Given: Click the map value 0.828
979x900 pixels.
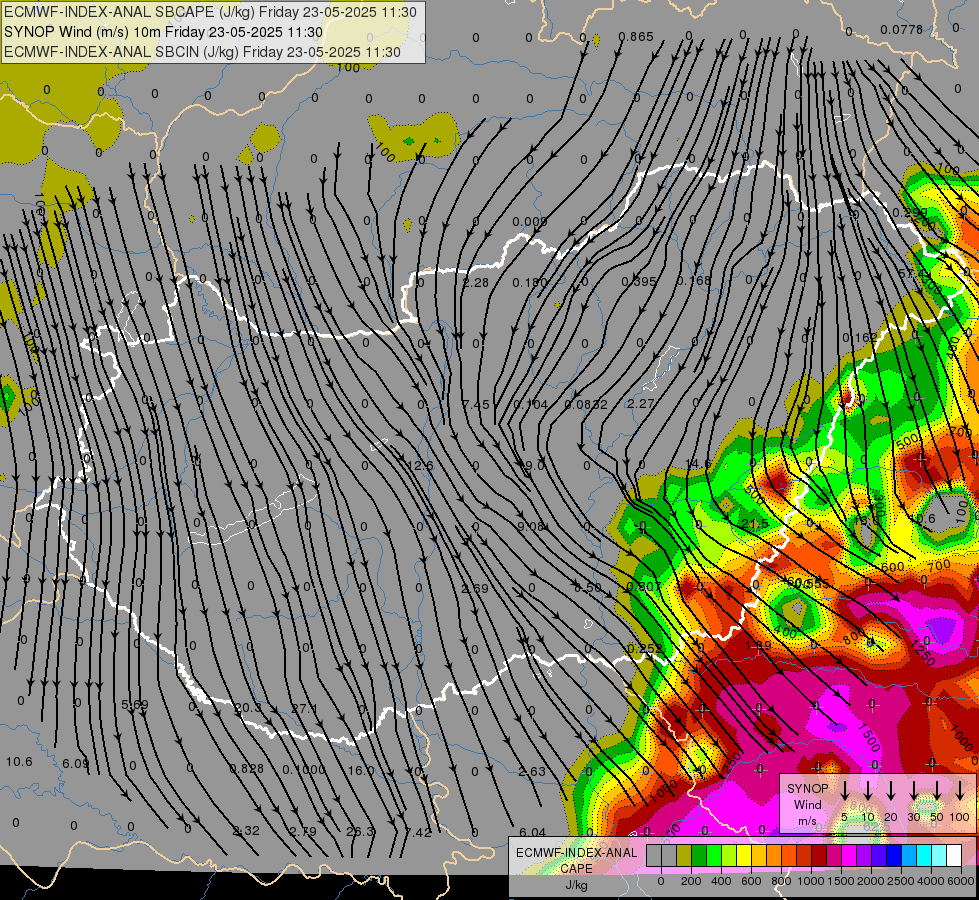Looking at the screenshot, I should (247, 769).
